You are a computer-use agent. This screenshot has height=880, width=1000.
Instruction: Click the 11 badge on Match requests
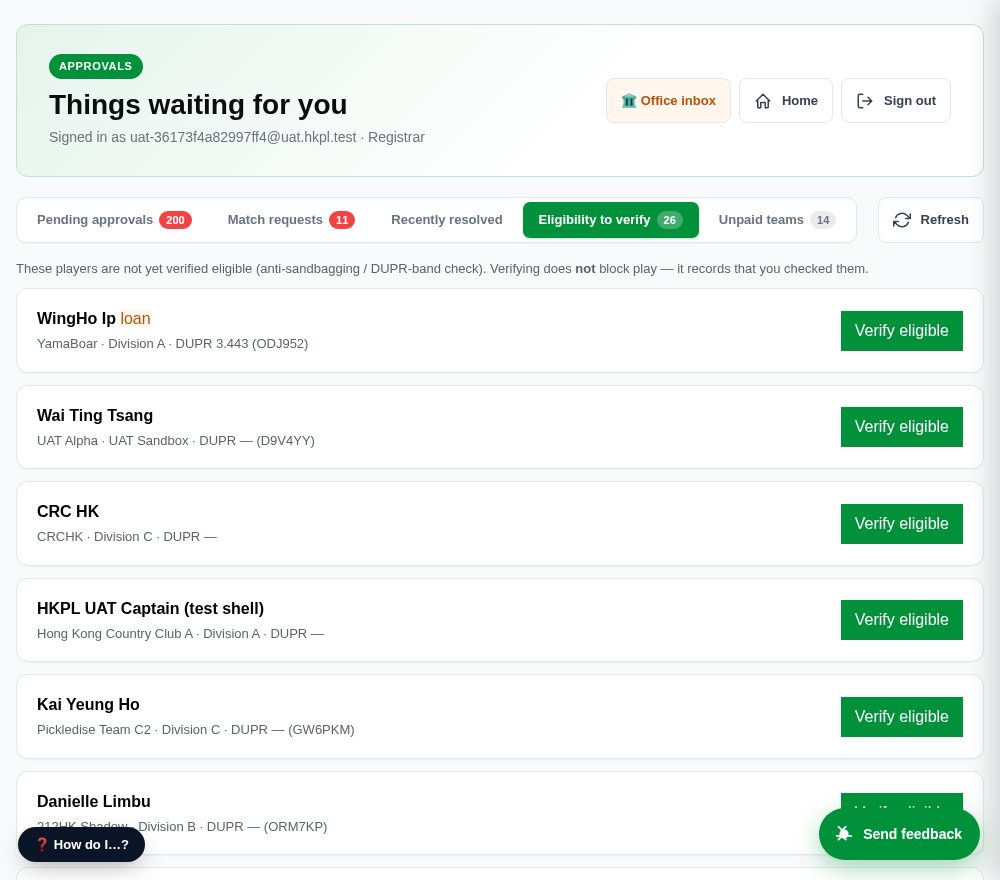342,220
